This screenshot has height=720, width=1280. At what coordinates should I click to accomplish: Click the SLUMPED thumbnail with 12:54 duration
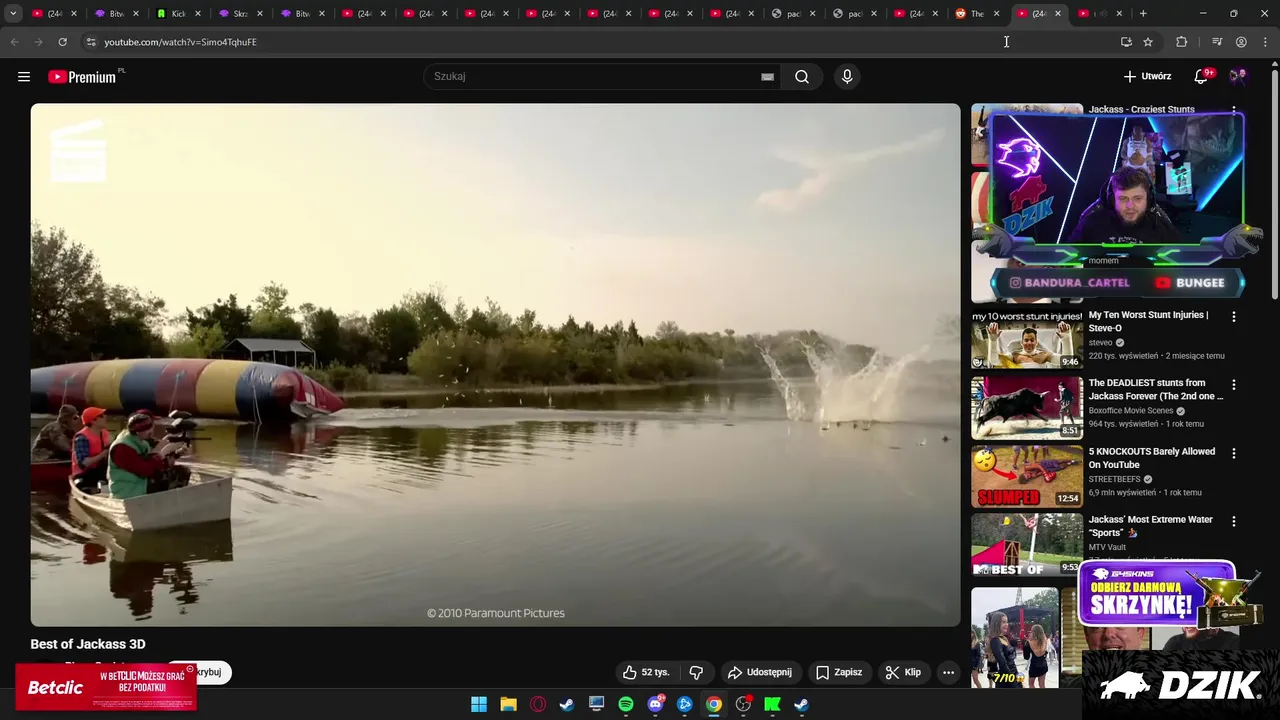[x=1027, y=476]
